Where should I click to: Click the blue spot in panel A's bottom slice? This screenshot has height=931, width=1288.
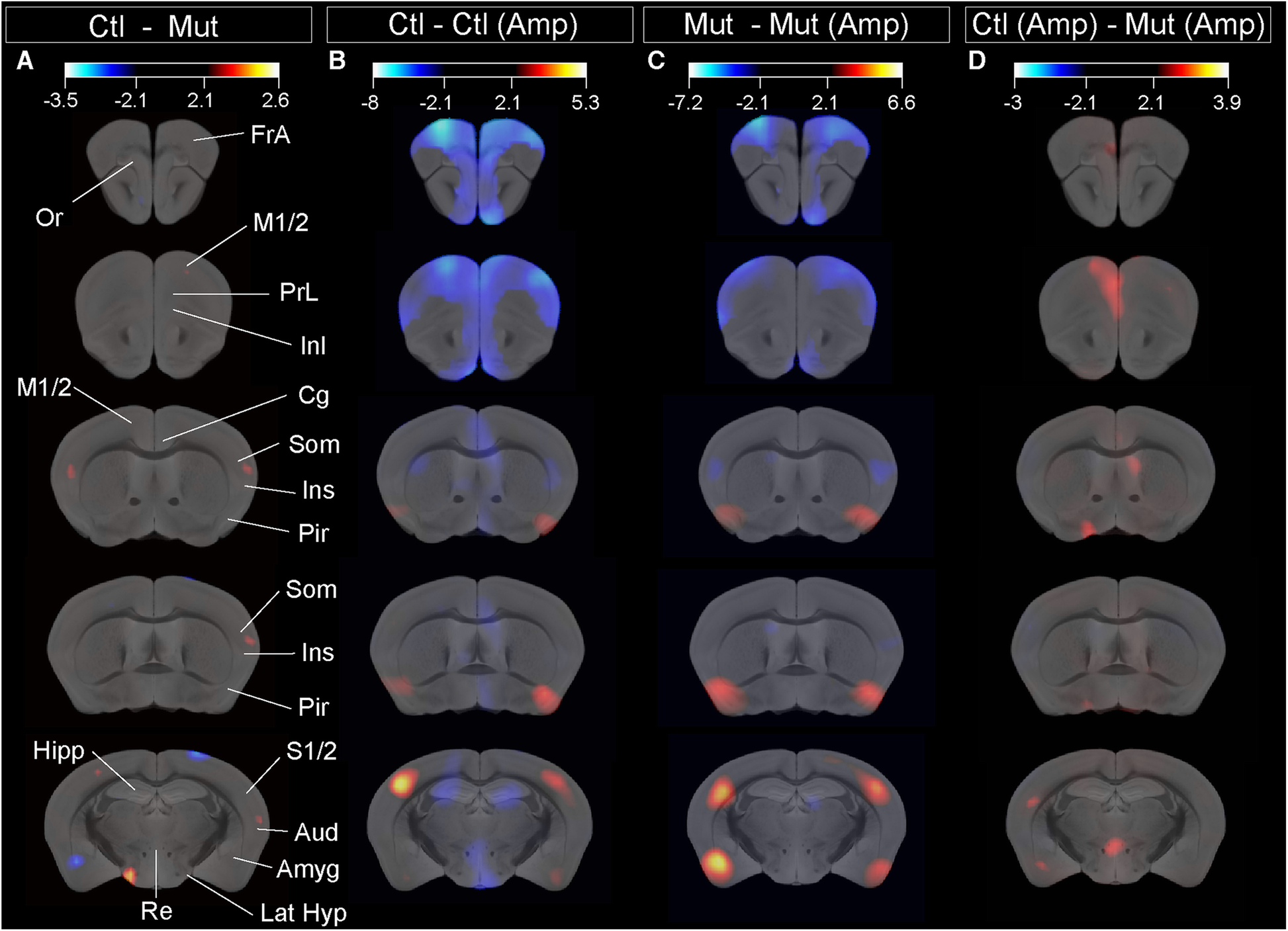click(x=75, y=861)
